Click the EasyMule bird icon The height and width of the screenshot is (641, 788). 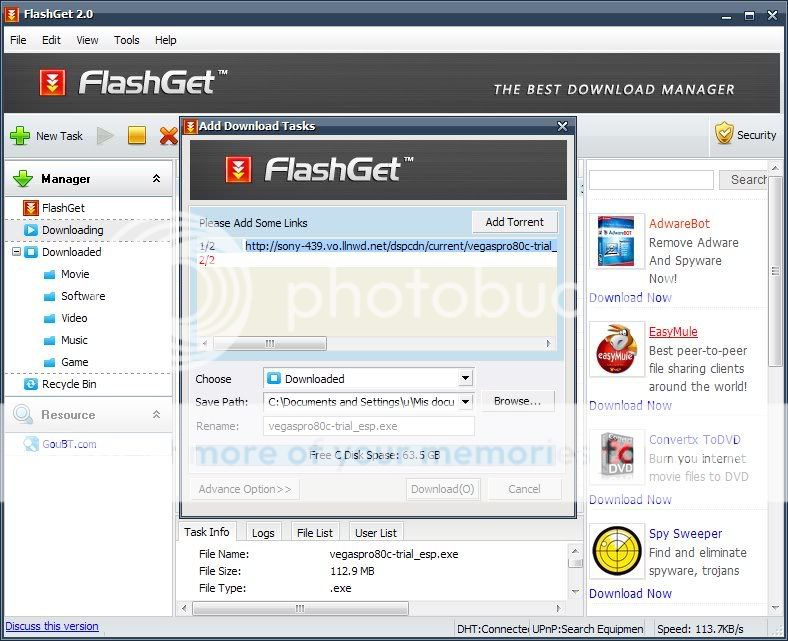[617, 349]
